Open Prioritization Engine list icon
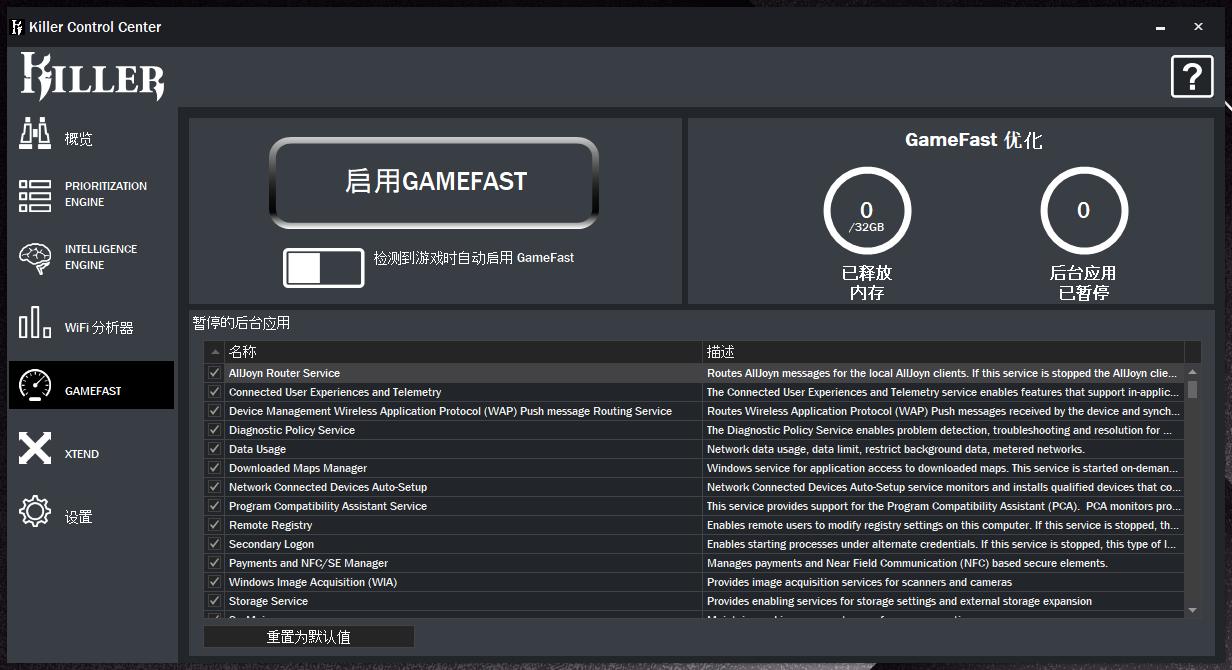Image resolution: width=1232 pixels, height=670 pixels. pos(35,195)
